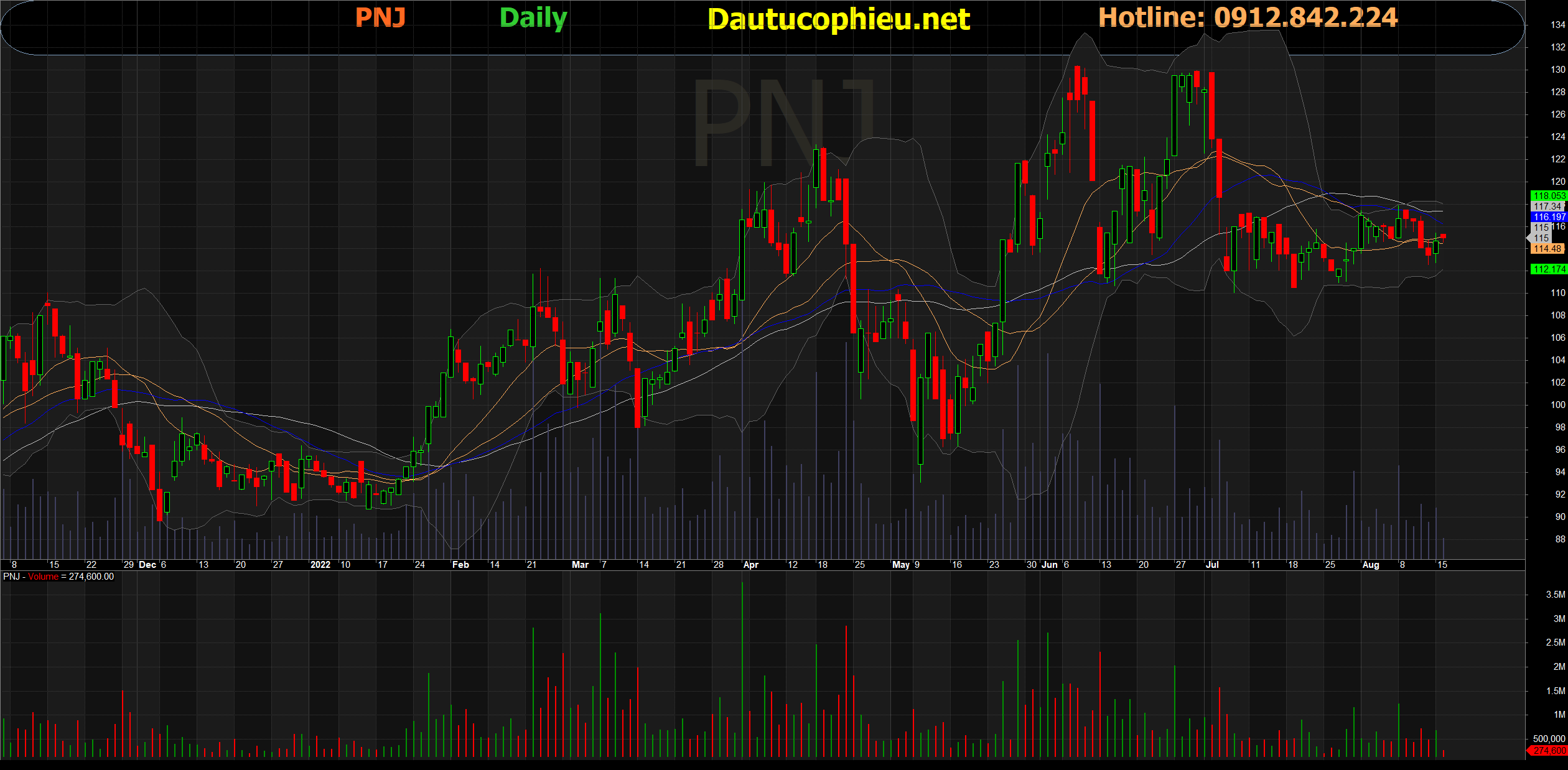This screenshot has width=1568, height=770.
Task: Click the 2022 year marker on time axis
Action: 320,565
